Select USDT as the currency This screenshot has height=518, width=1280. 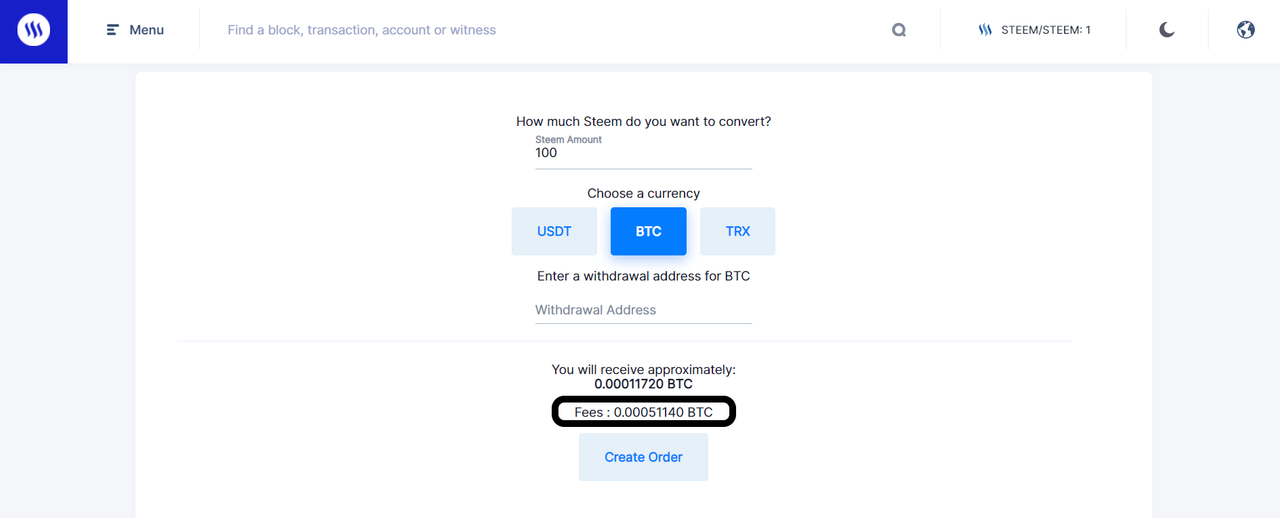(554, 231)
